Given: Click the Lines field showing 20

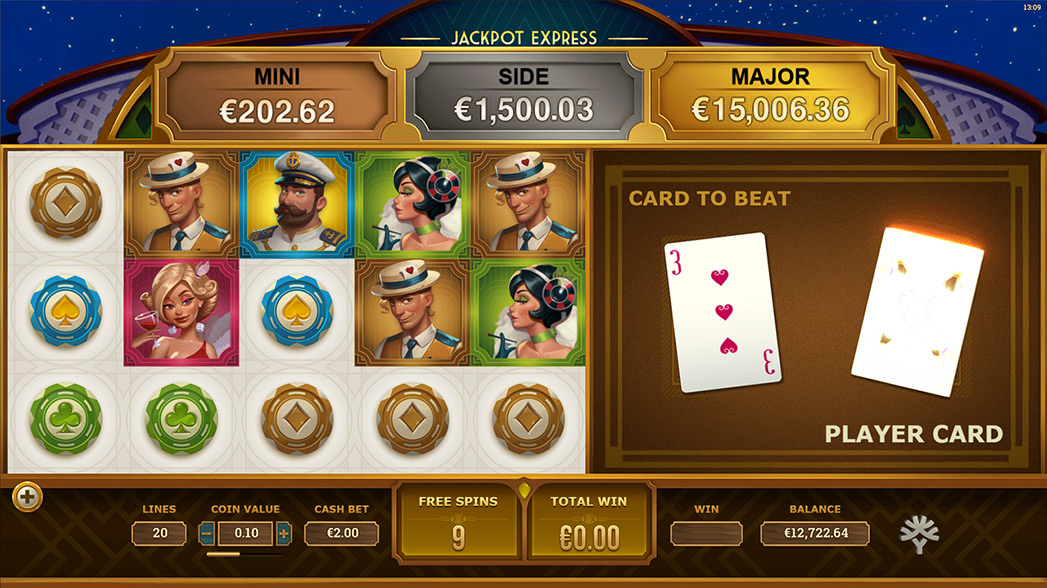Looking at the screenshot, I should pos(159,533).
